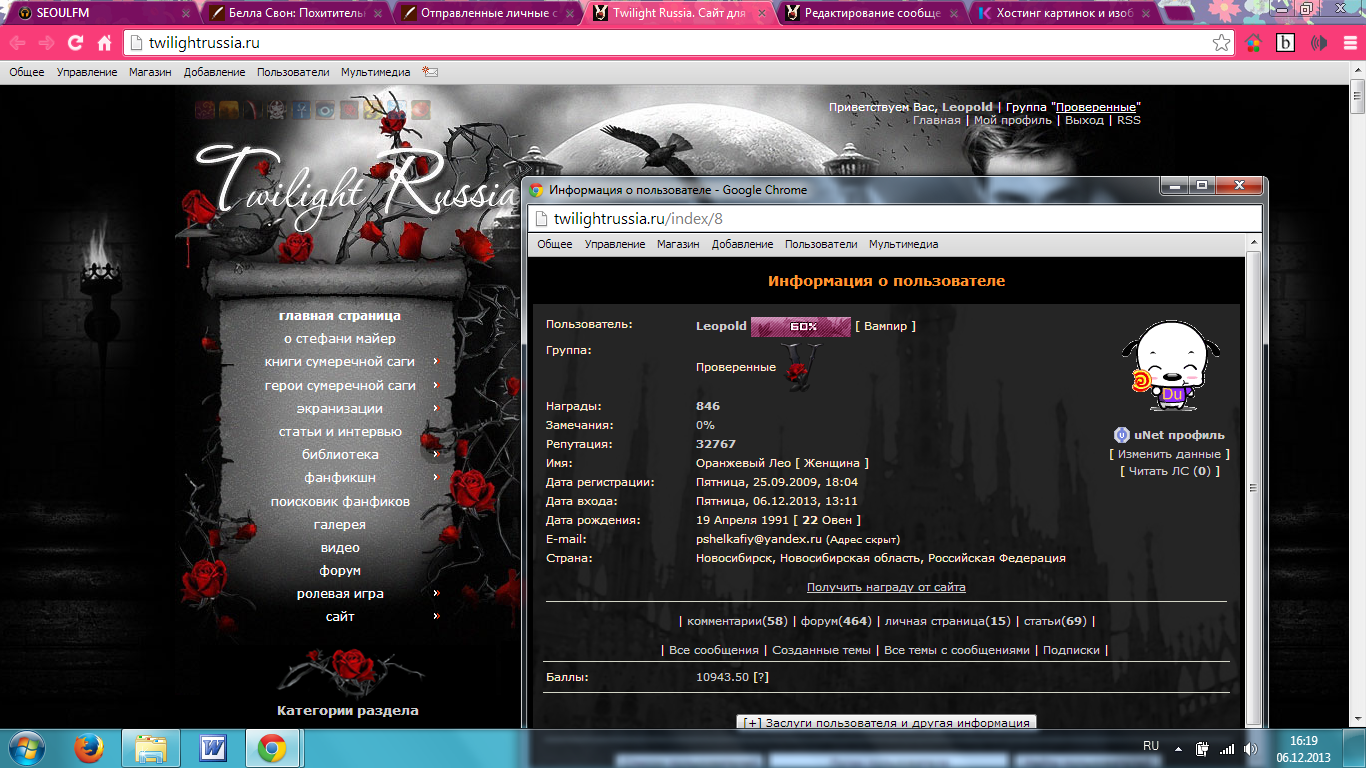Viewport: 1366px width, 768px height.
Task: Open Пользователи menu in the popup window
Action: click(821, 244)
